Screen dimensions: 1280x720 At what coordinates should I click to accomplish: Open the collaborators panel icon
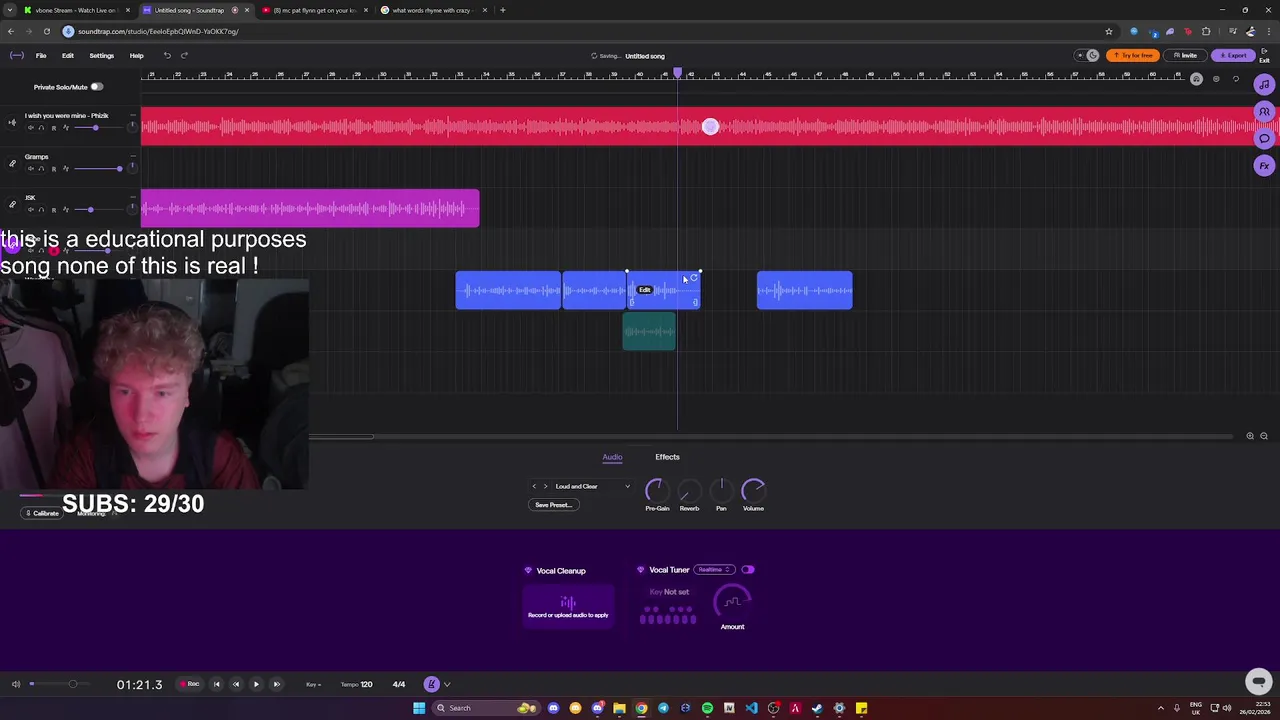1265,112
